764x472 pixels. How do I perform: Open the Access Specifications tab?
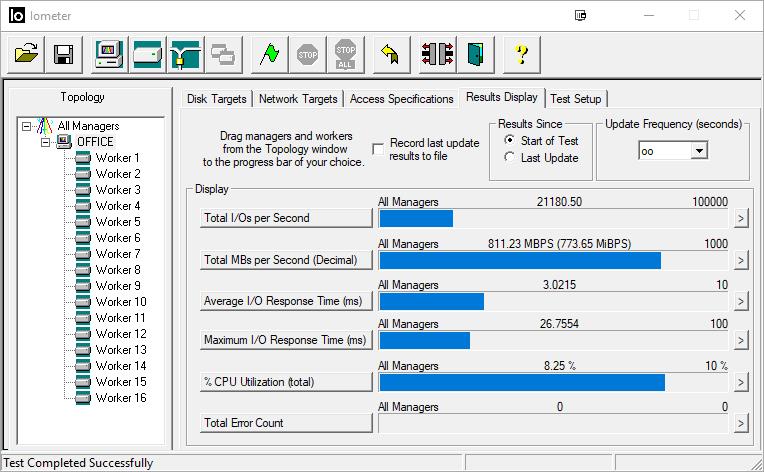point(401,99)
